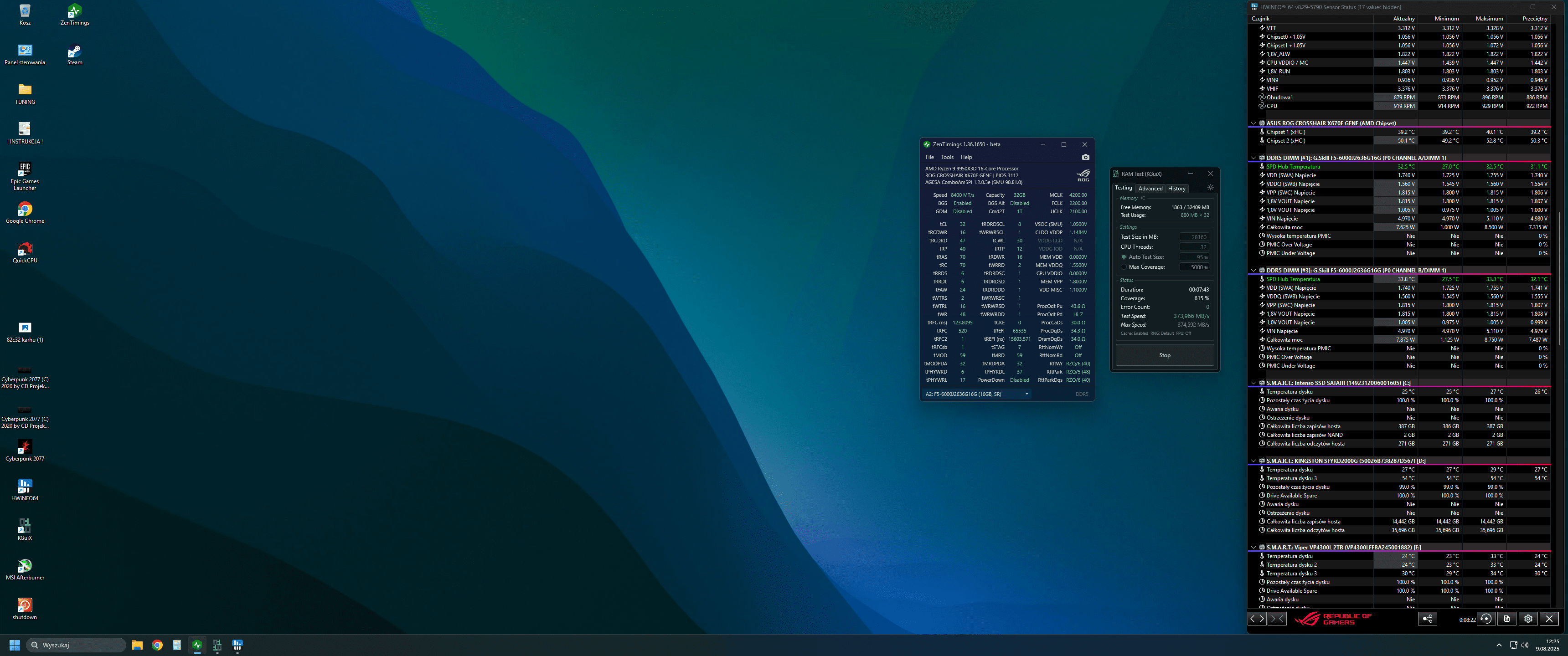Click HWiNFO reset min/max clock icon
The width and height of the screenshot is (1568, 656).
1486,619
